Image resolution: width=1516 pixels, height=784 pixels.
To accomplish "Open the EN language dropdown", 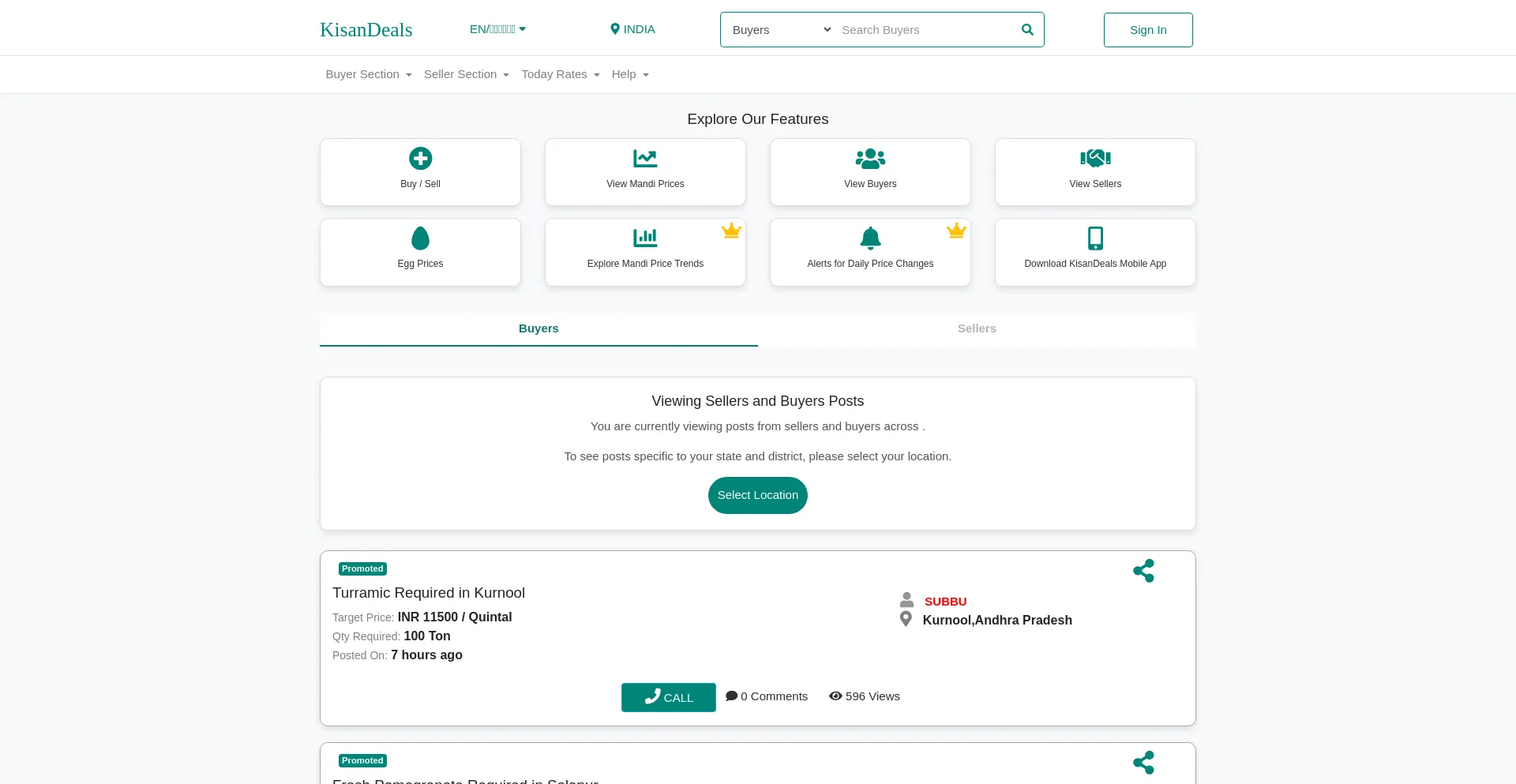I will pyautogui.click(x=497, y=29).
